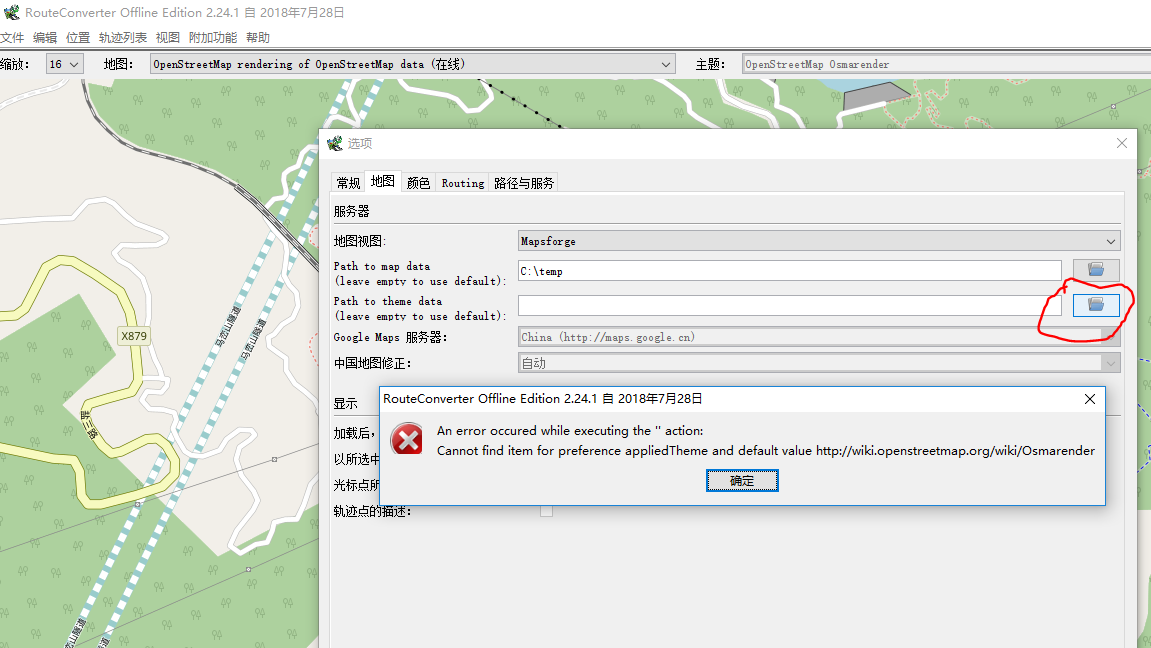Screen dimensions: 1151x648
Task: Click the Path to theme data text field
Action: coord(789,305)
